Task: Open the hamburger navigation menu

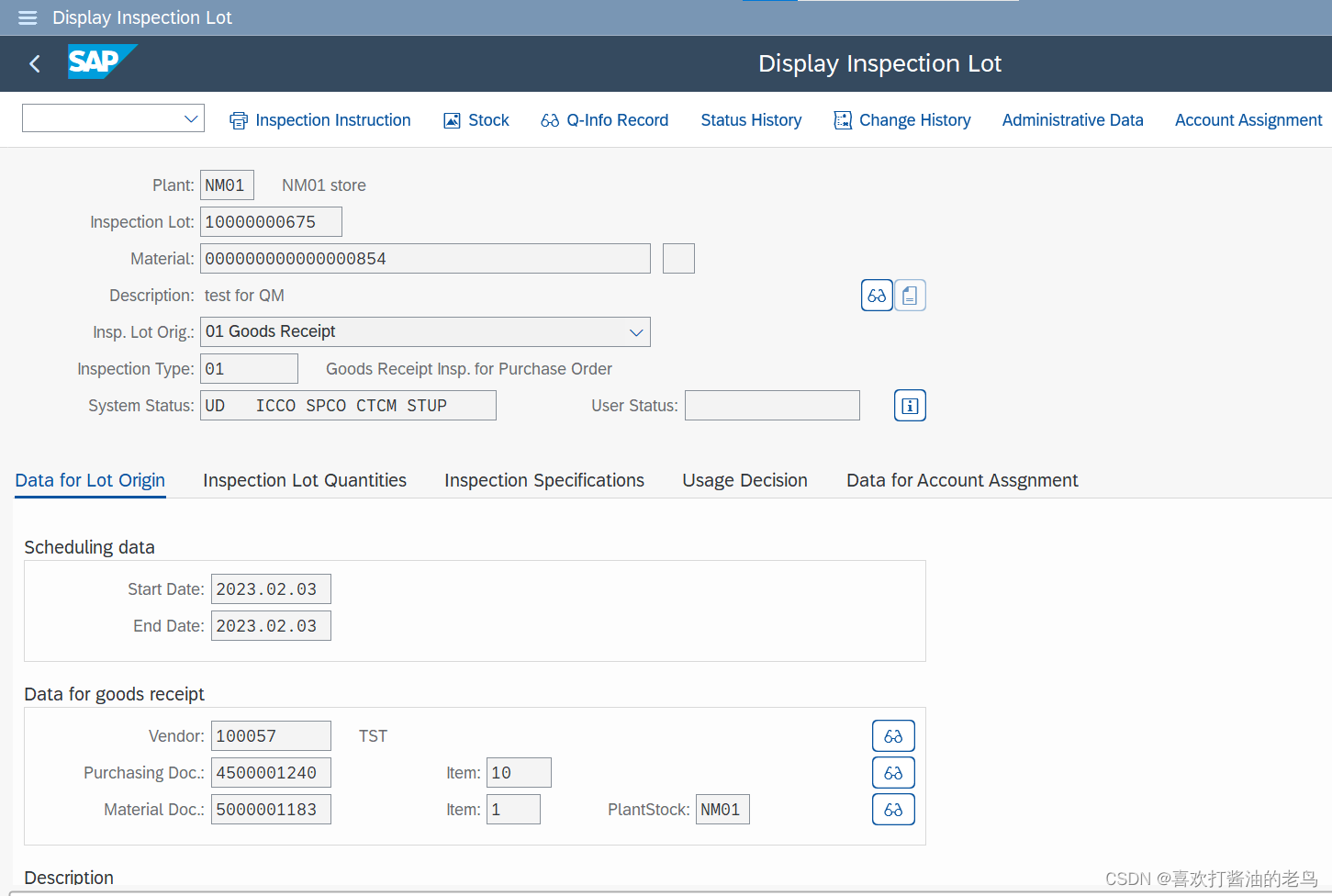Action: click(27, 17)
